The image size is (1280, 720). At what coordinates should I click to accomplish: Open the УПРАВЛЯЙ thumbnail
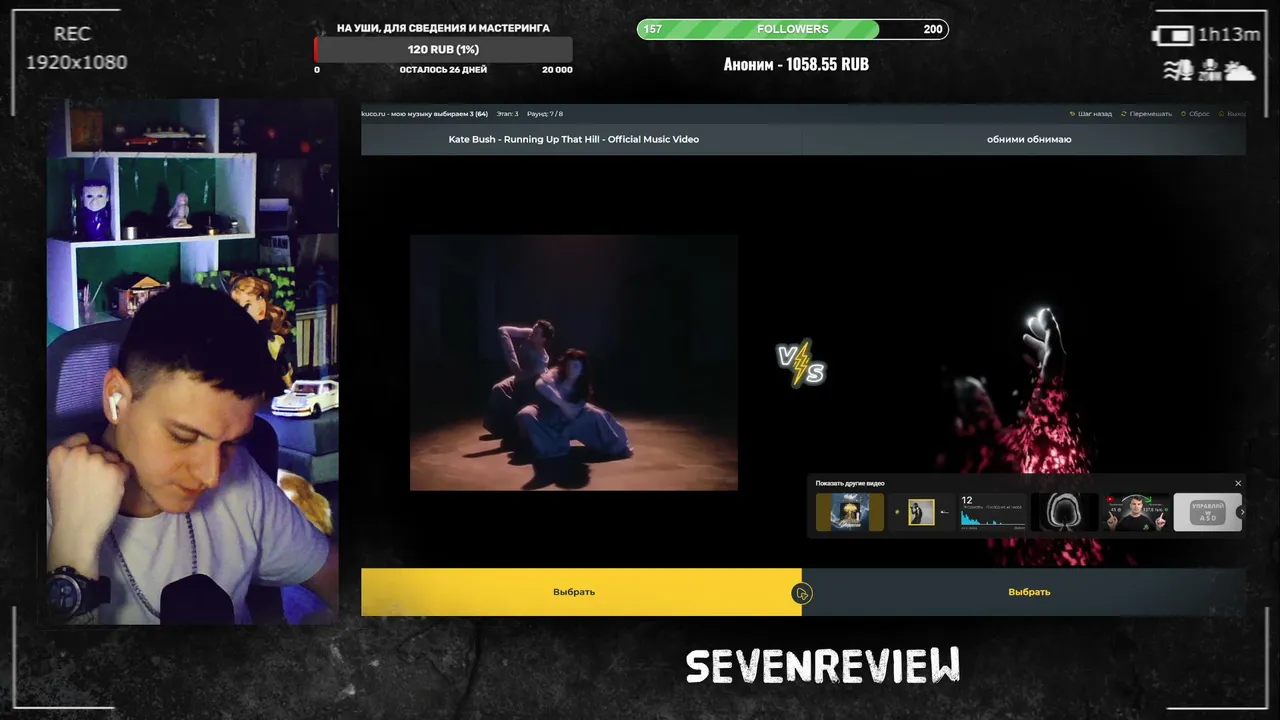[1207, 513]
